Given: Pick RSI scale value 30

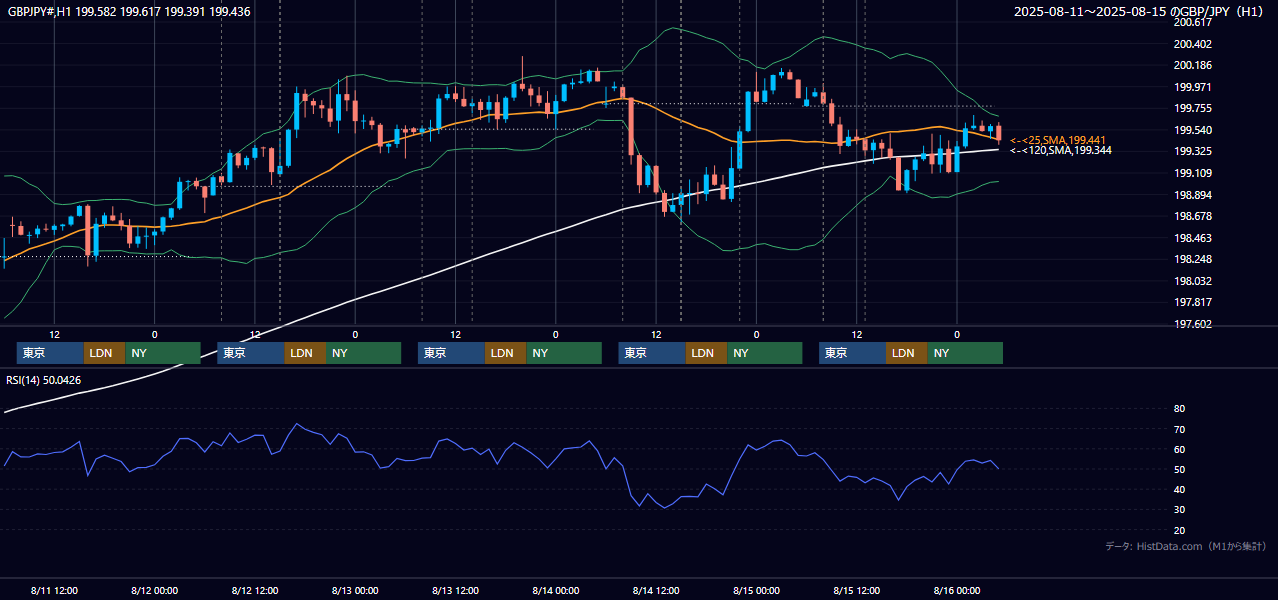Looking at the screenshot, I should pos(1179,509).
